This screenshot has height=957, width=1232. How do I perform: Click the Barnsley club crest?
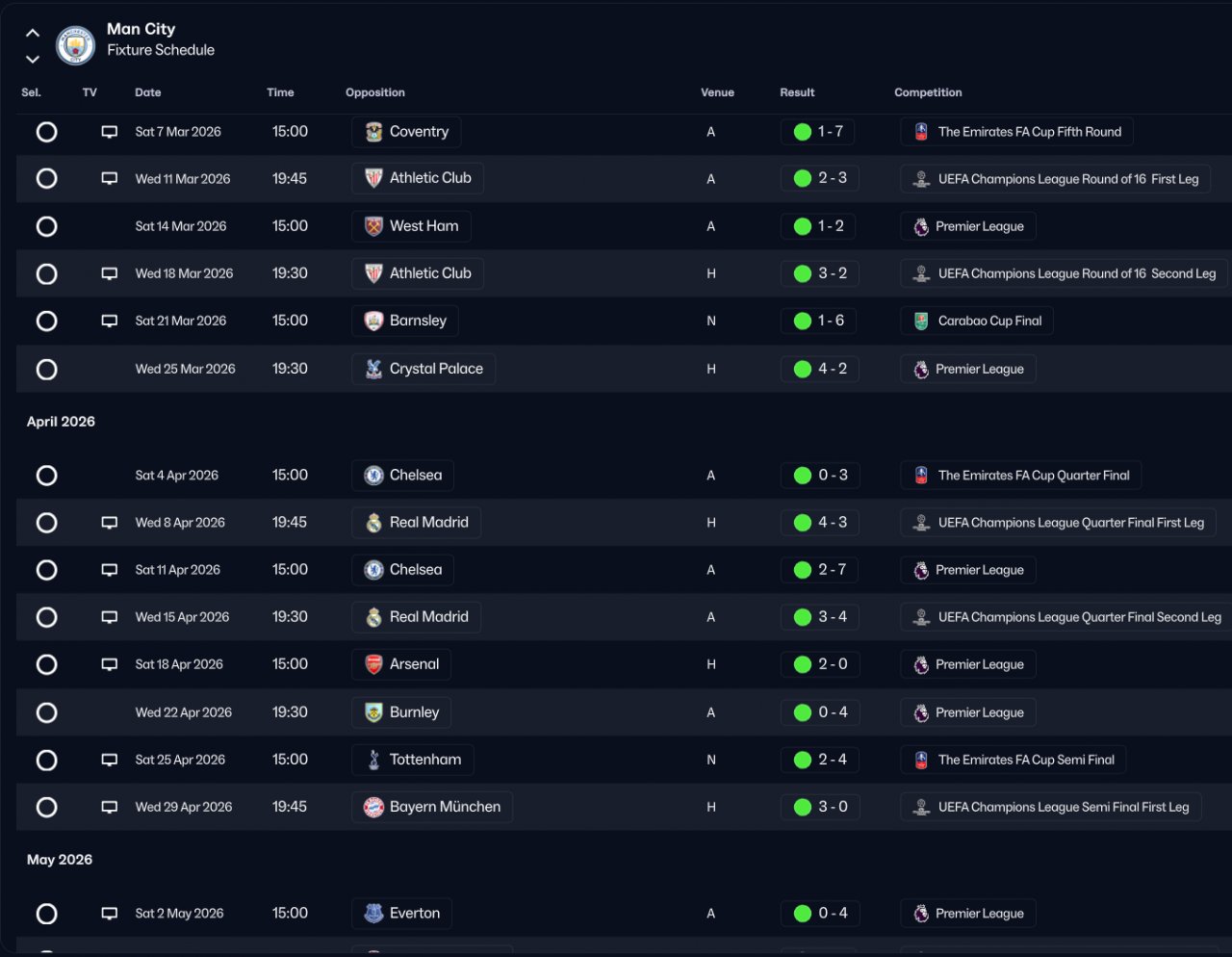373,321
